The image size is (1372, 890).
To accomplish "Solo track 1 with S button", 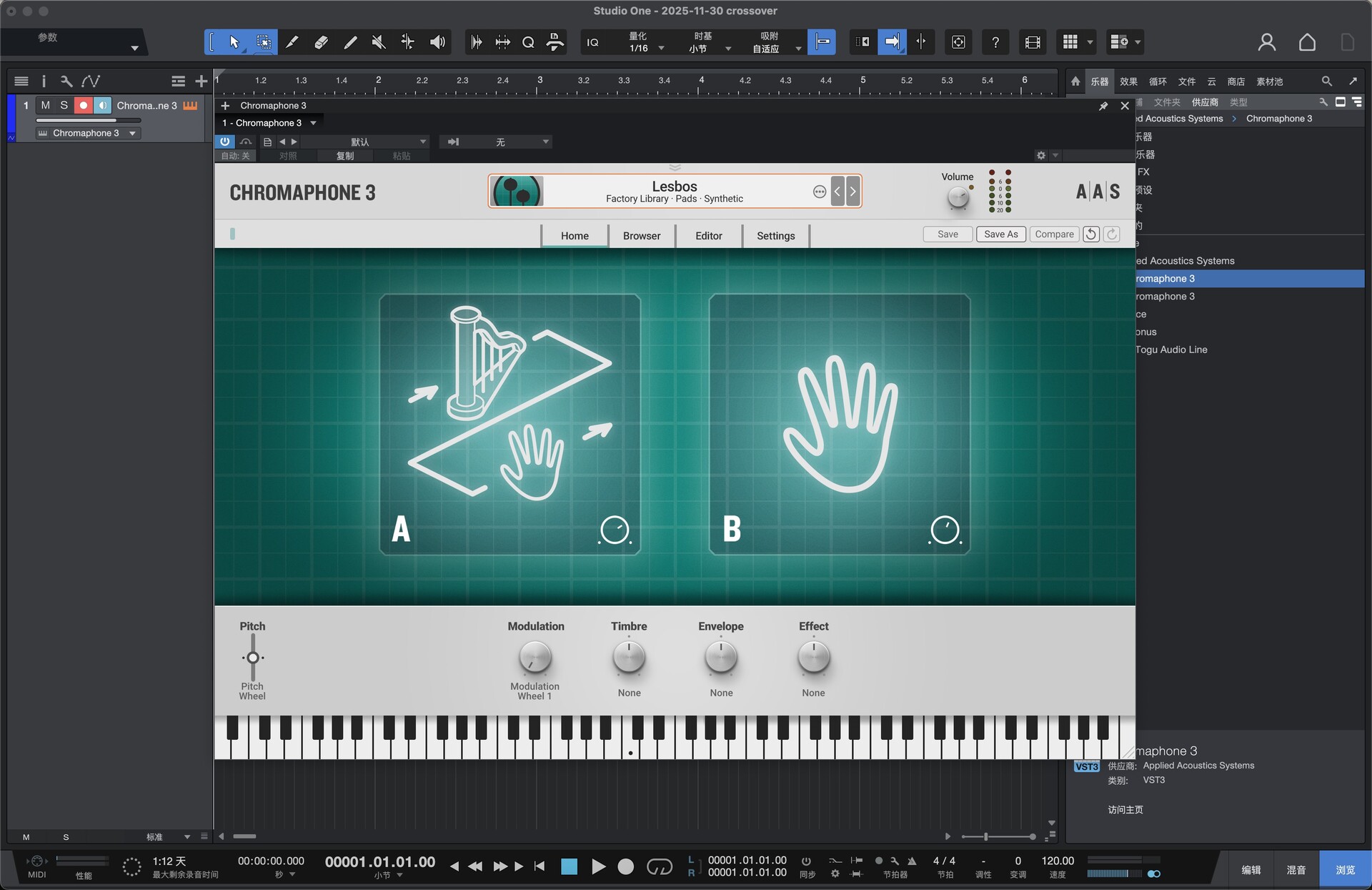I will (64, 105).
